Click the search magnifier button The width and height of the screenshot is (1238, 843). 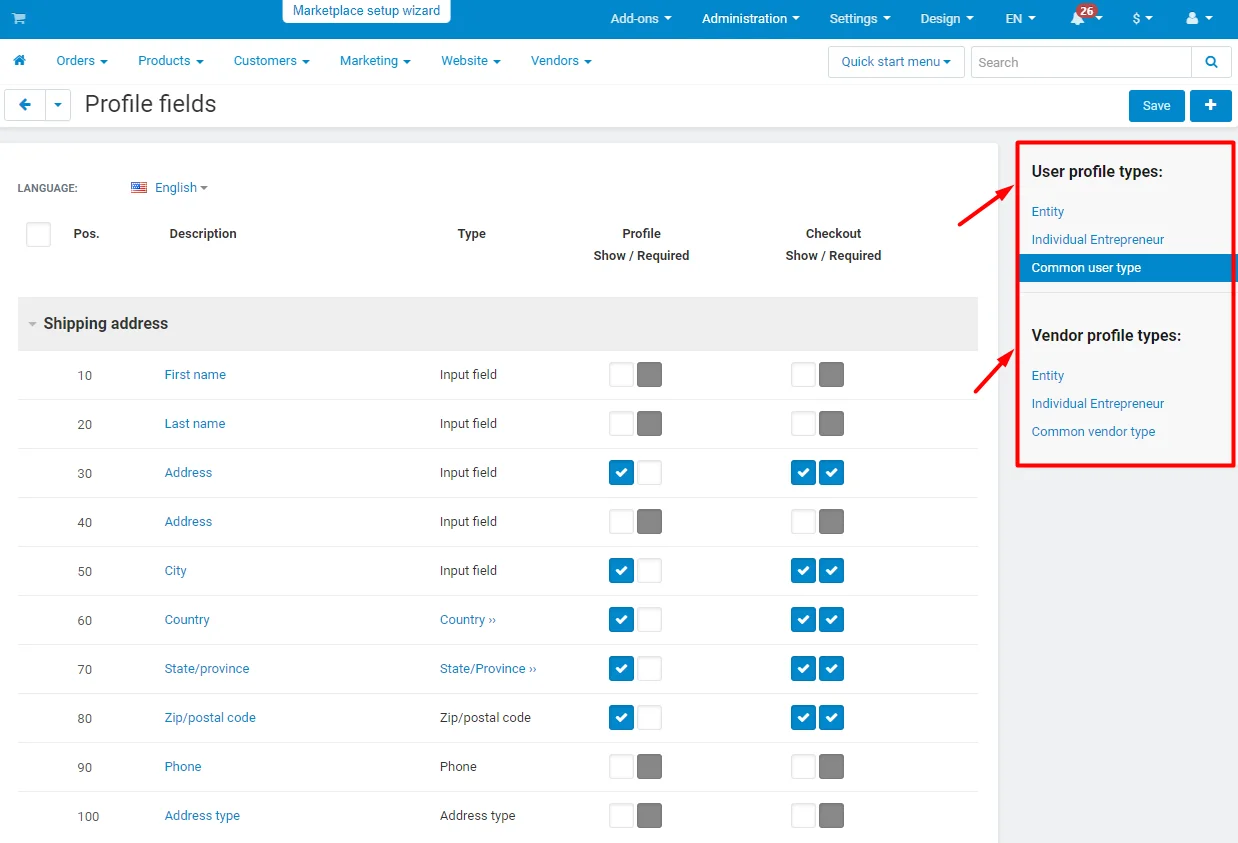[x=1211, y=62]
